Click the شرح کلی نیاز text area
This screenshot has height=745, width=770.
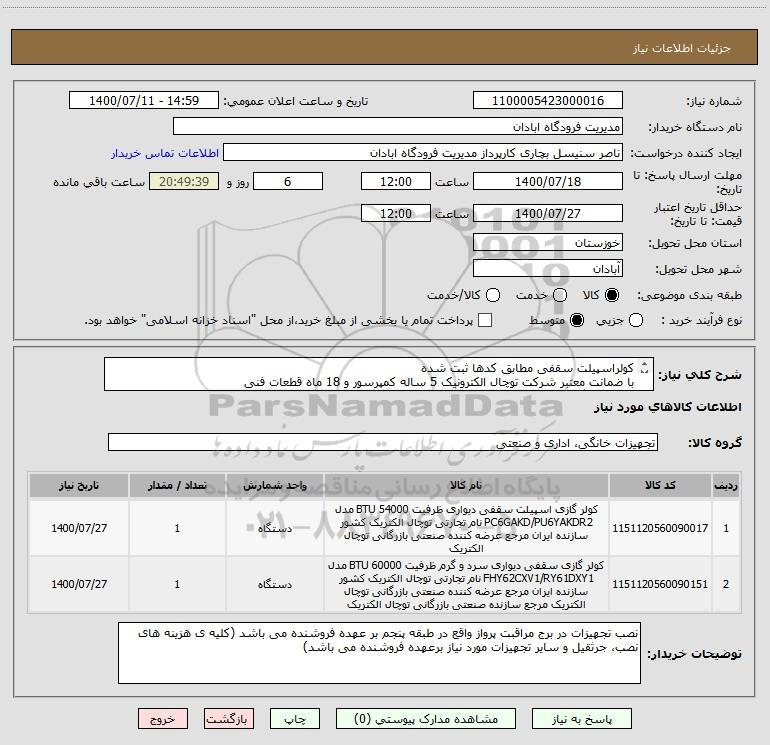click(379, 374)
